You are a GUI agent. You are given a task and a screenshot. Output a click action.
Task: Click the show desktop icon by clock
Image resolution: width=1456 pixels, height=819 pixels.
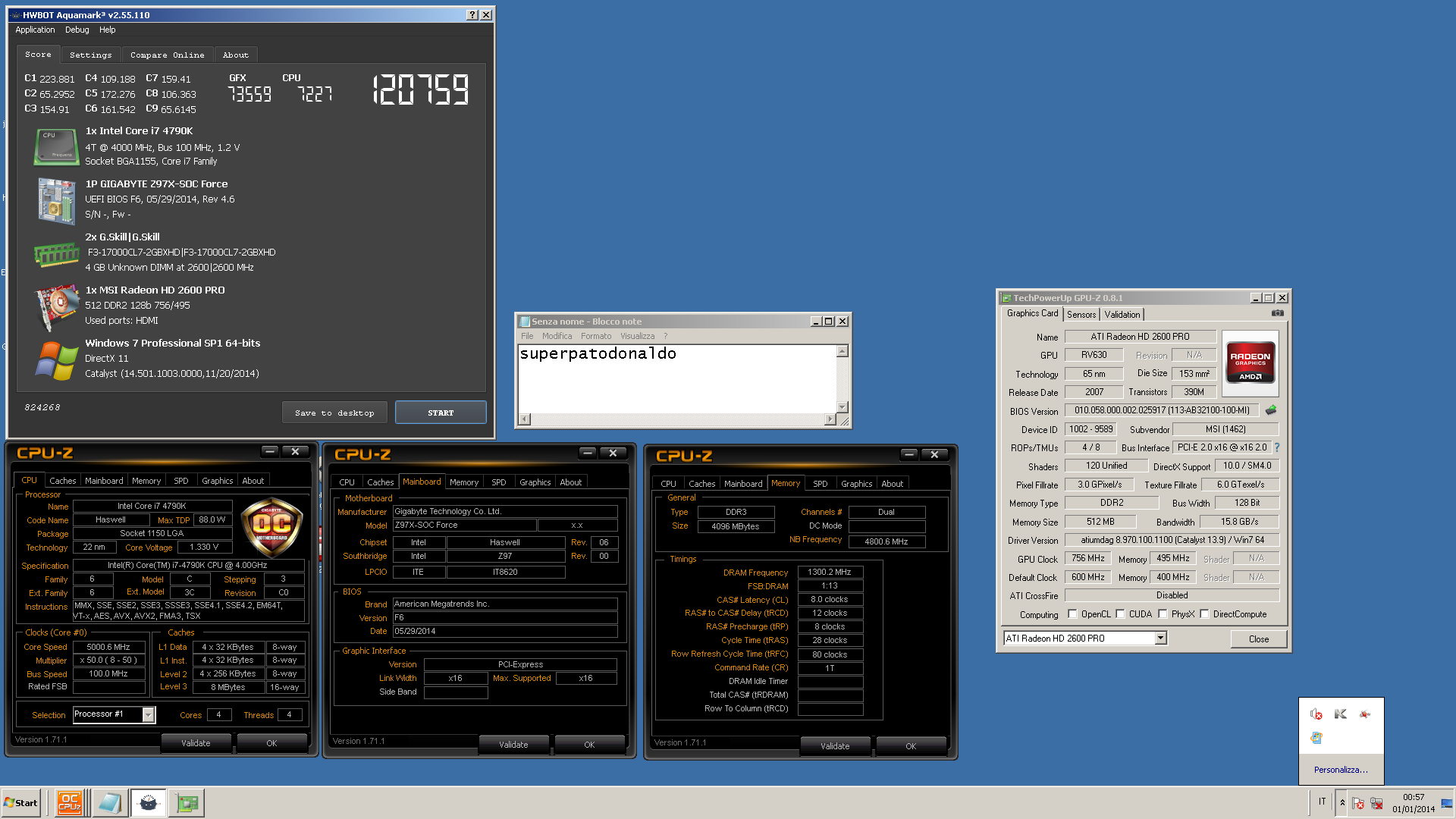tap(1447, 803)
